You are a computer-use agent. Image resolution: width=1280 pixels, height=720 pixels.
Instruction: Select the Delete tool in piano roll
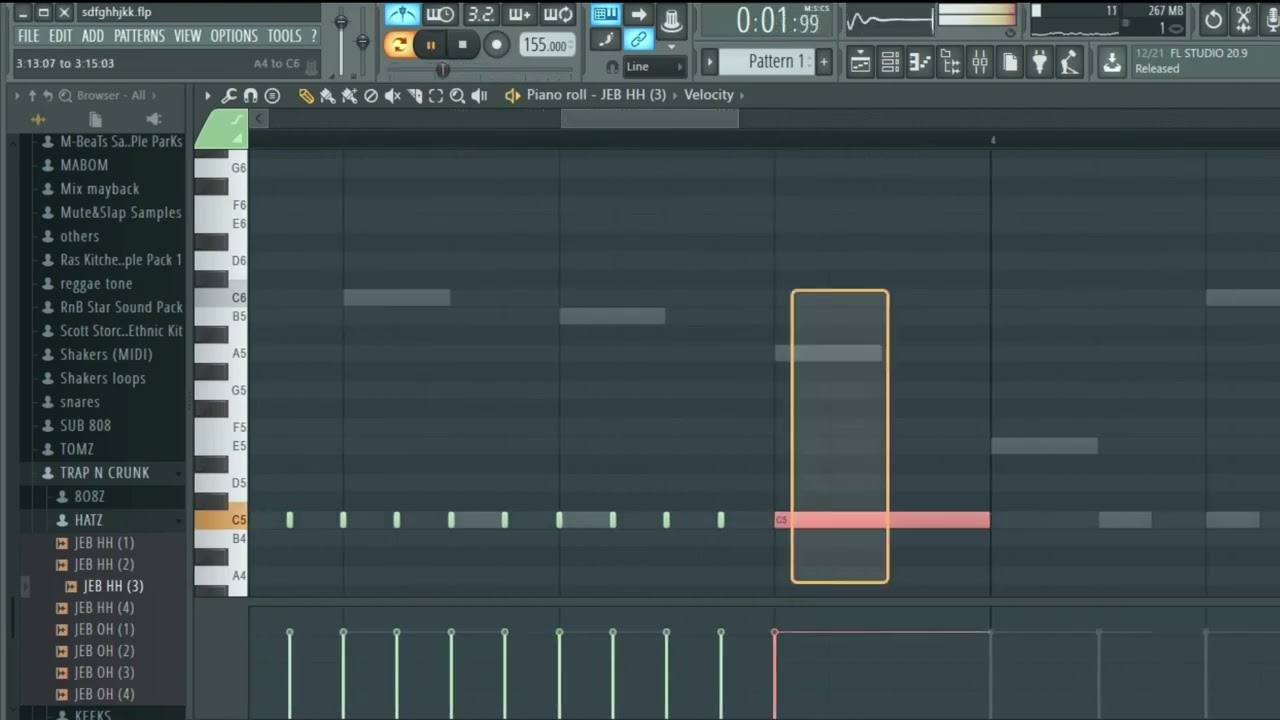pyautogui.click(x=371, y=96)
